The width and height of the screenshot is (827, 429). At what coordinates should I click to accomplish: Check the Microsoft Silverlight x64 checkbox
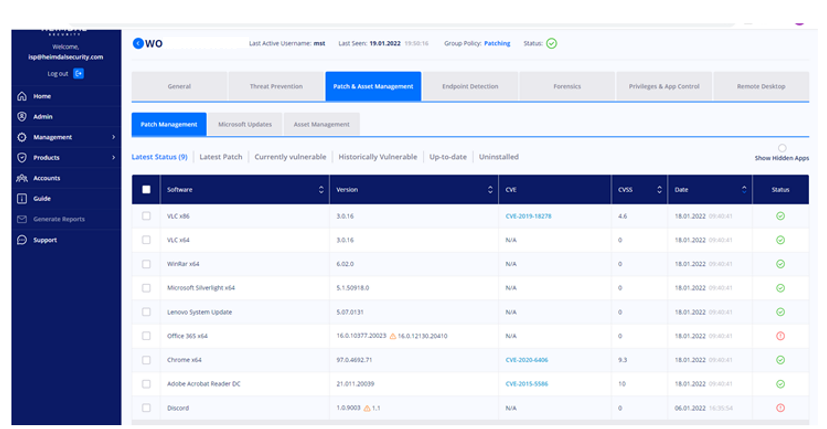click(146, 288)
